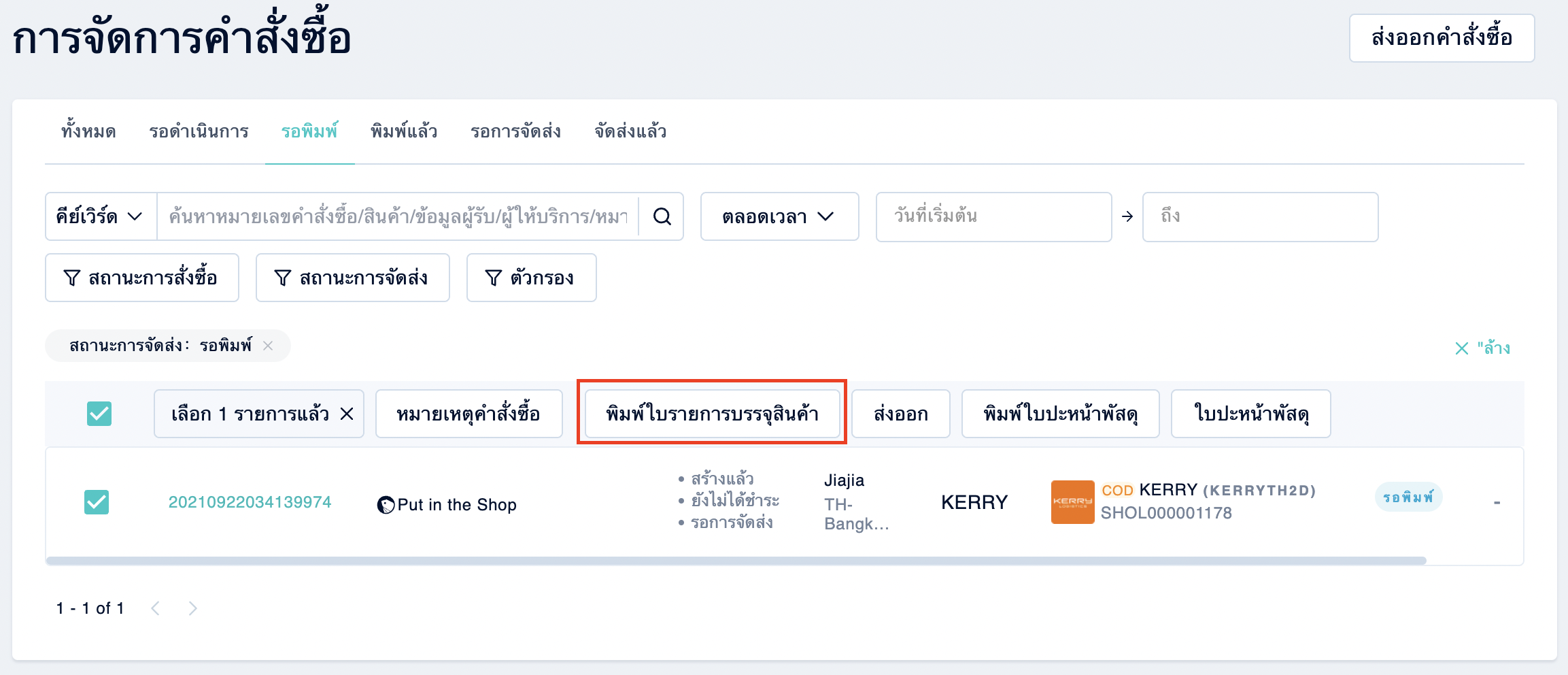Click the Put in the Shop store icon
Viewport: 1568px width, 675px height.
tap(386, 505)
